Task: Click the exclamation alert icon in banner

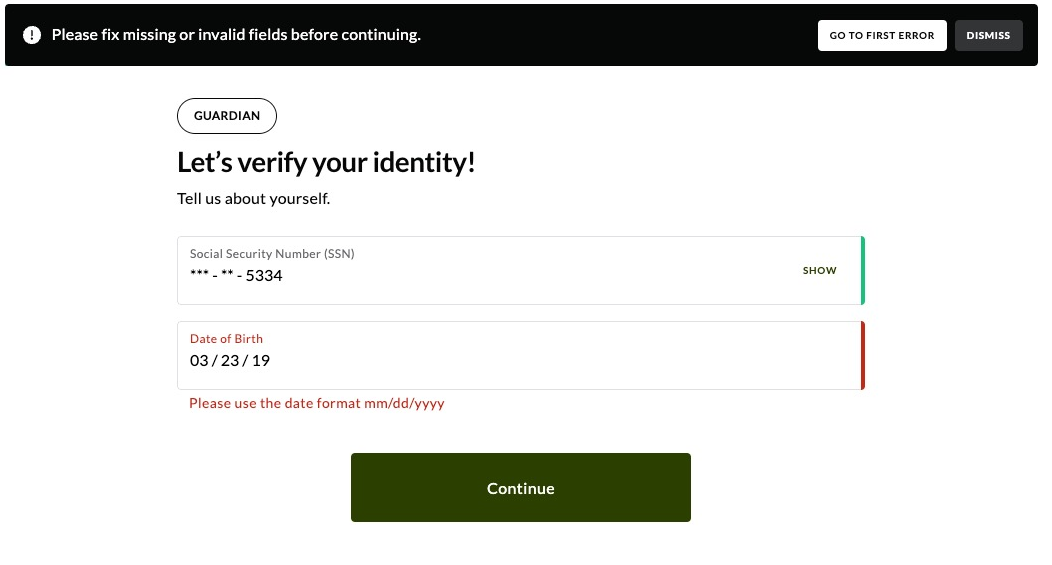Action: click(x=32, y=35)
